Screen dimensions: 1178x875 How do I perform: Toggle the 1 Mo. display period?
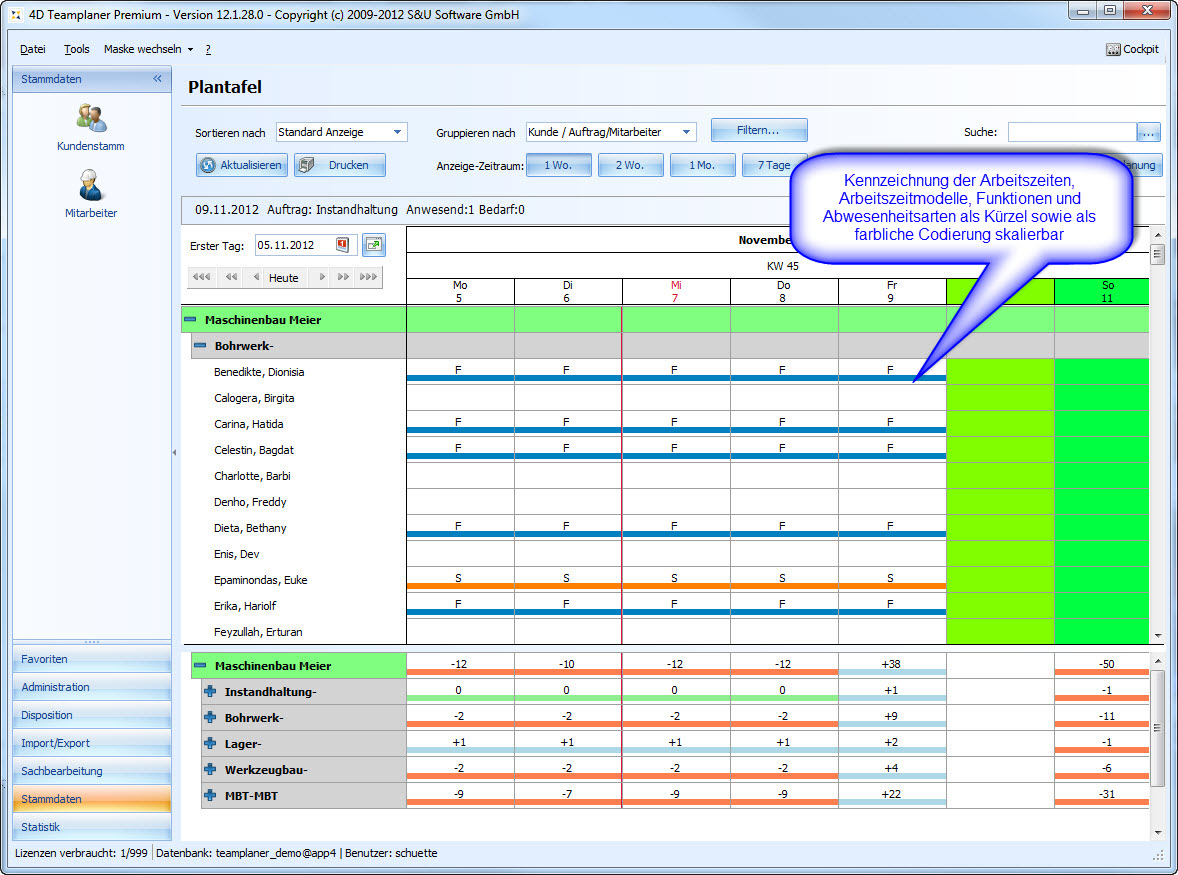[x=702, y=165]
